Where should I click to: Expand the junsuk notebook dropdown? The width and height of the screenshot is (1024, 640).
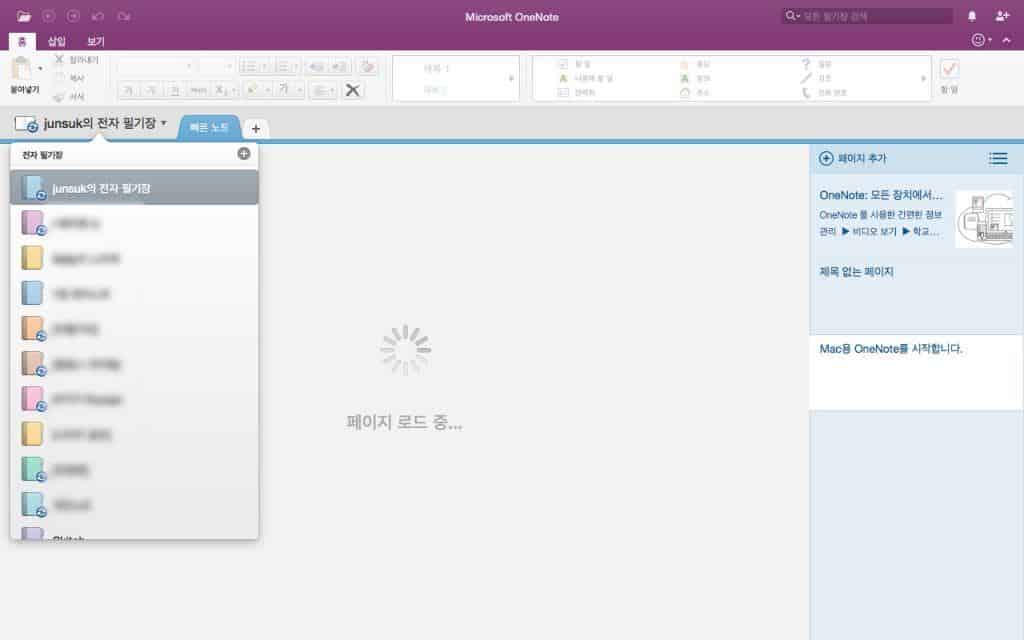point(164,123)
